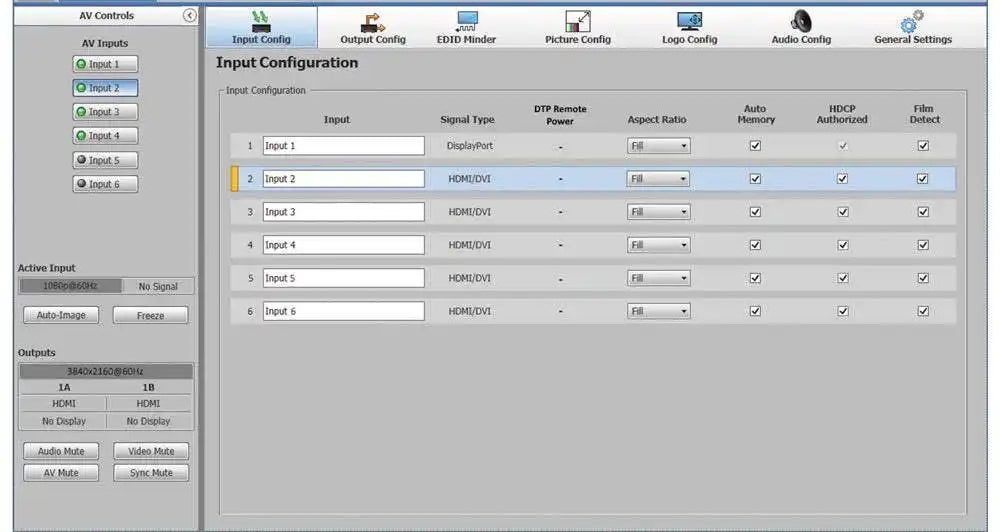Select Input 3 in AV Inputs
This screenshot has height=532, width=1000.
pos(104,112)
